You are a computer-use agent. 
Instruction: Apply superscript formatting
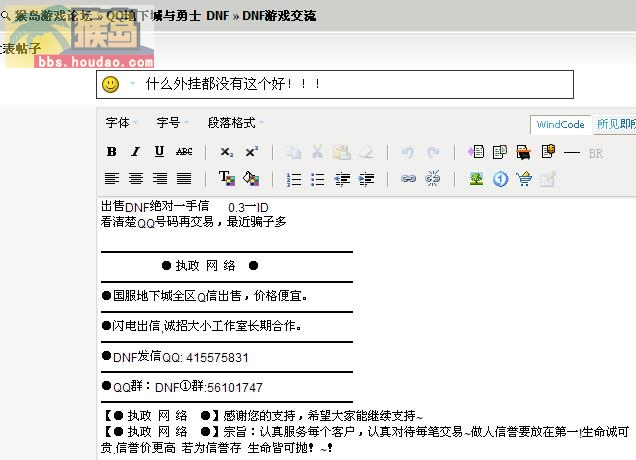251,152
